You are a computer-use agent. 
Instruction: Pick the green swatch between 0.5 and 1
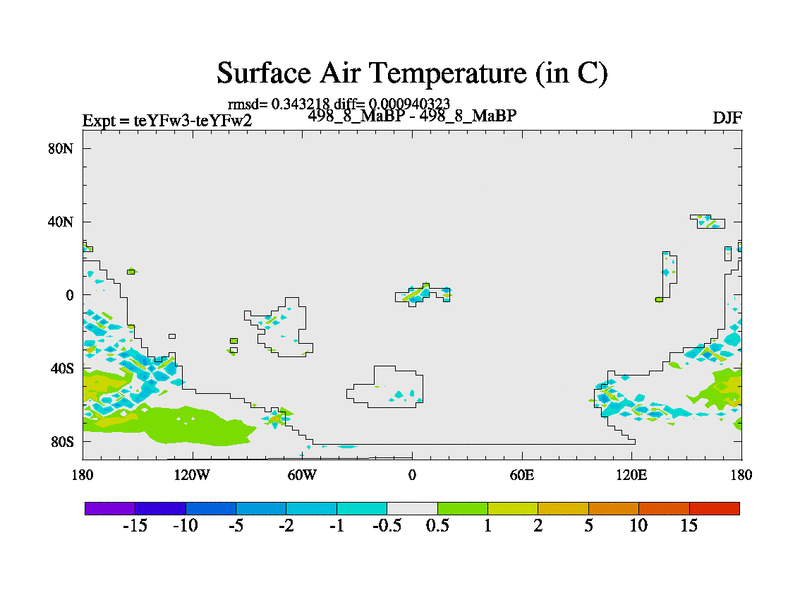462,508
